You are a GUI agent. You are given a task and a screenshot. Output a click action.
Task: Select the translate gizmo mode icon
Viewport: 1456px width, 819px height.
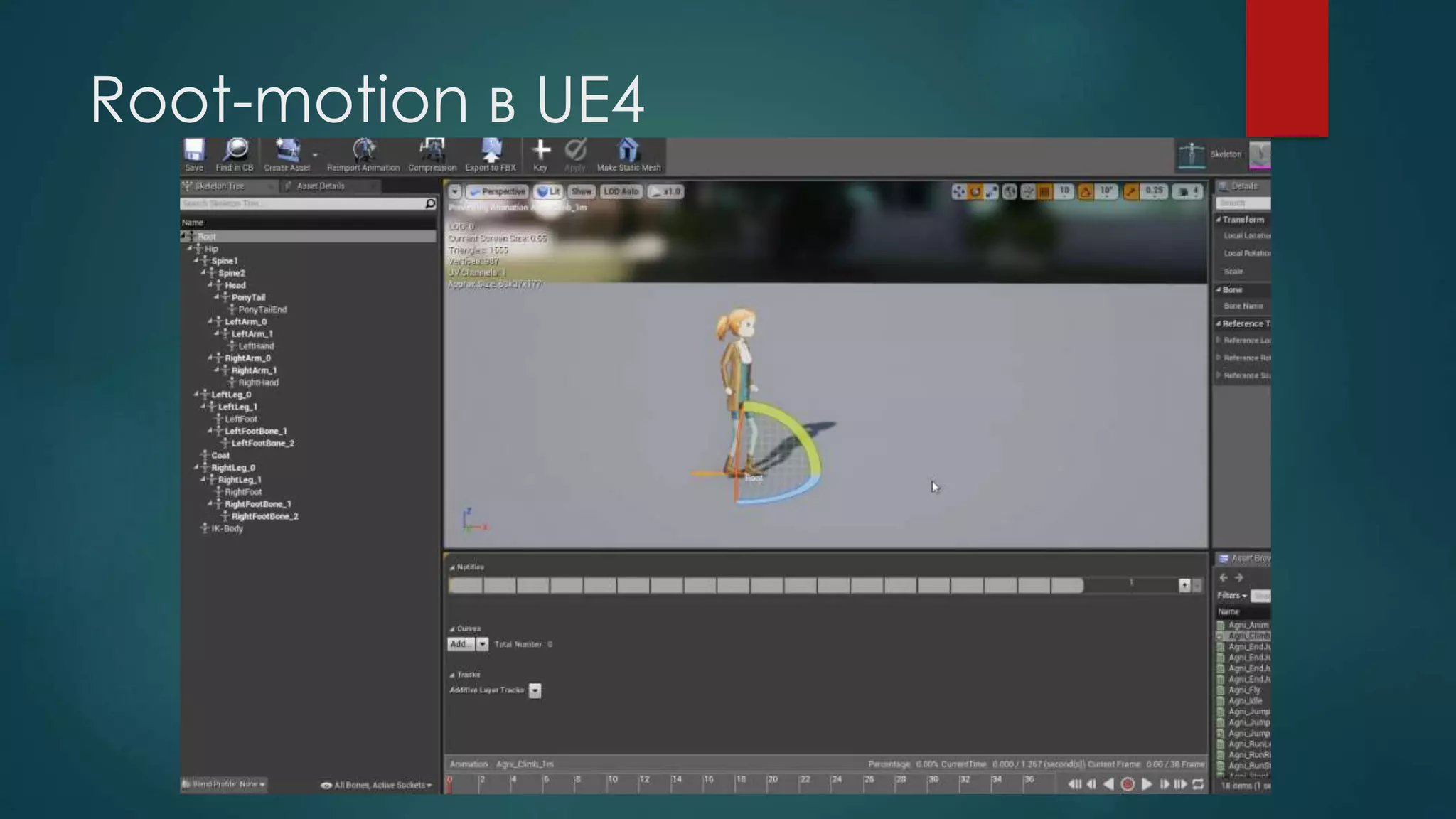(959, 191)
